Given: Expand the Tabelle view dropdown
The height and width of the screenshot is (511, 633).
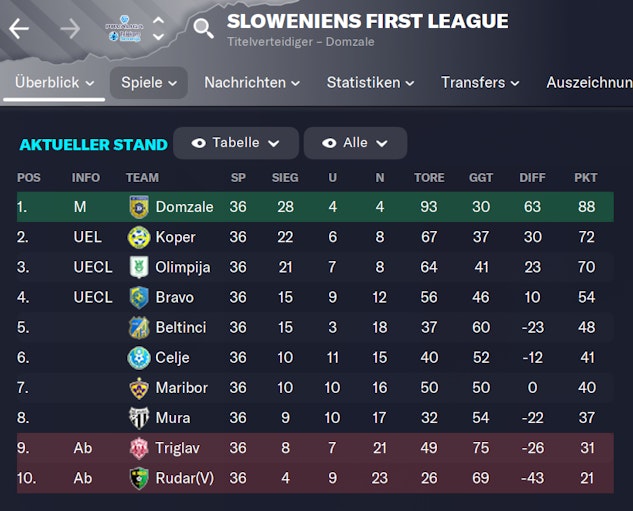Looking at the screenshot, I should [236, 143].
